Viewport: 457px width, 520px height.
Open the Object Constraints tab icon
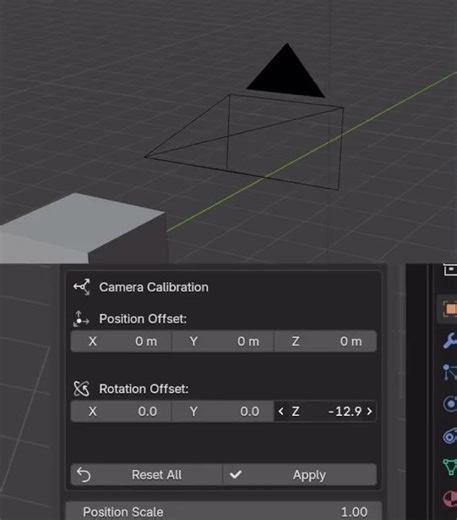(450, 436)
